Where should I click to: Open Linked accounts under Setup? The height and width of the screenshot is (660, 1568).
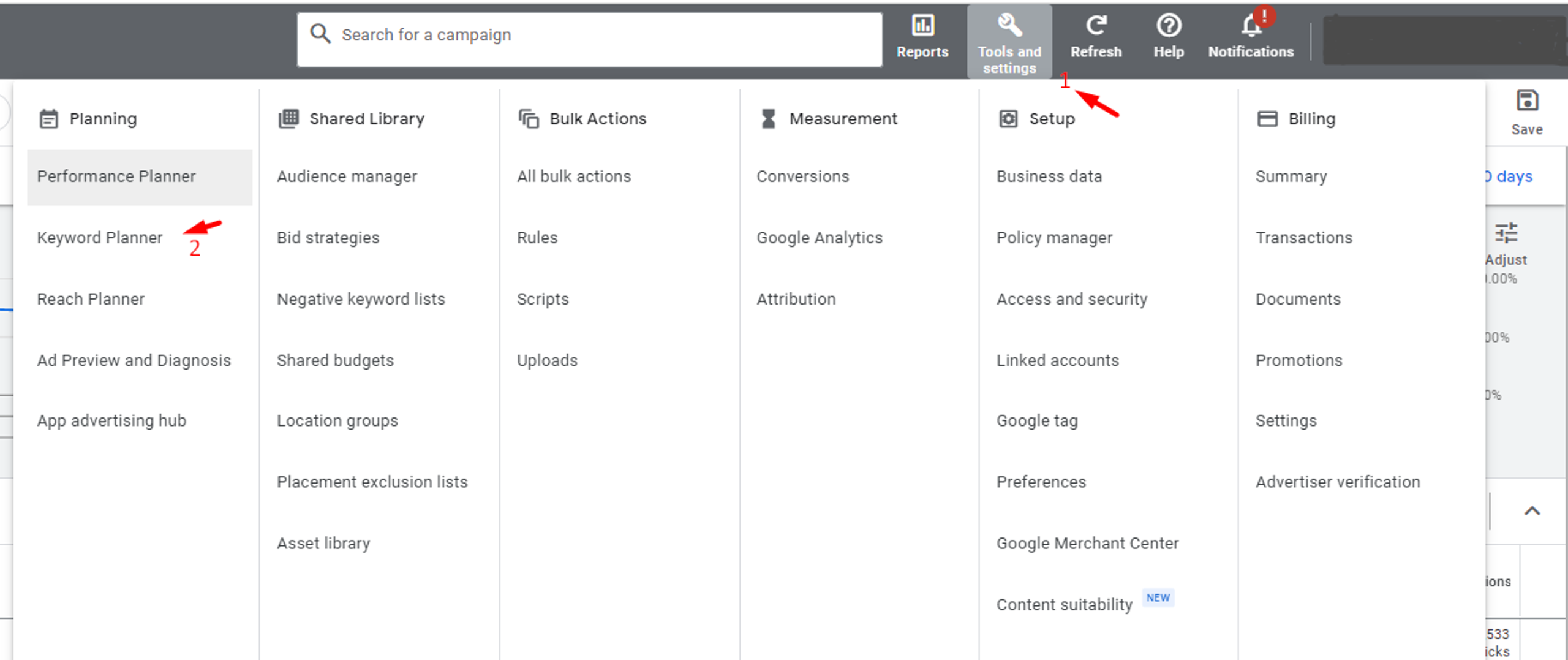point(1057,360)
